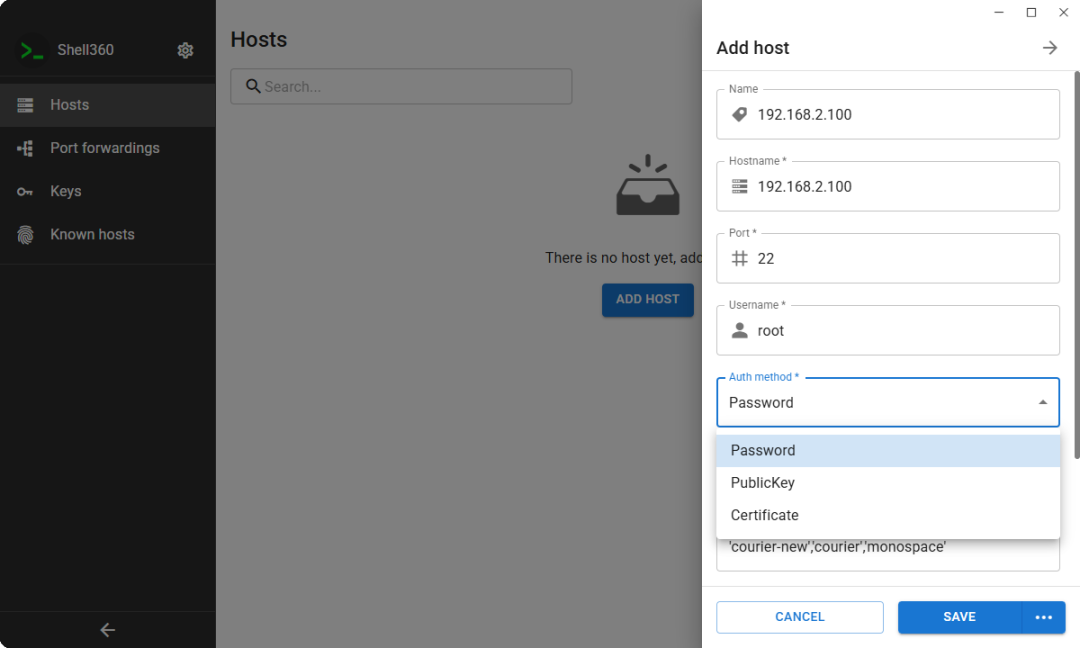Collapse the sidebar with the left arrow

coord(108,630)
